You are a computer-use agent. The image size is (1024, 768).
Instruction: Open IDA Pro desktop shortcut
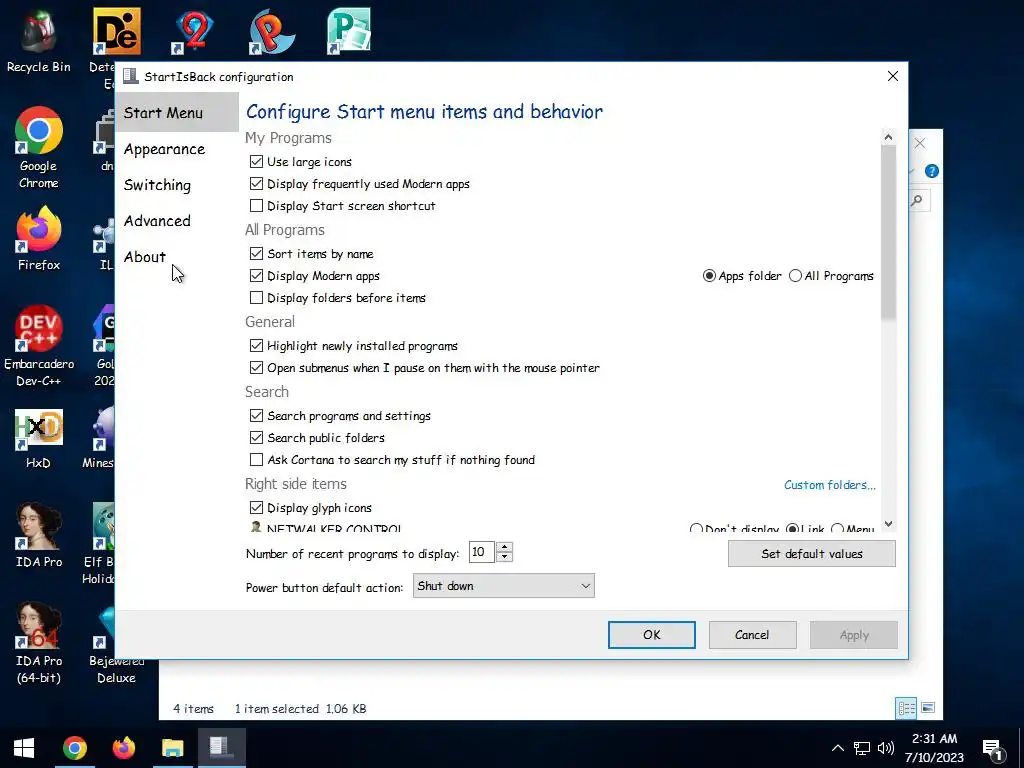pos(39,534)
